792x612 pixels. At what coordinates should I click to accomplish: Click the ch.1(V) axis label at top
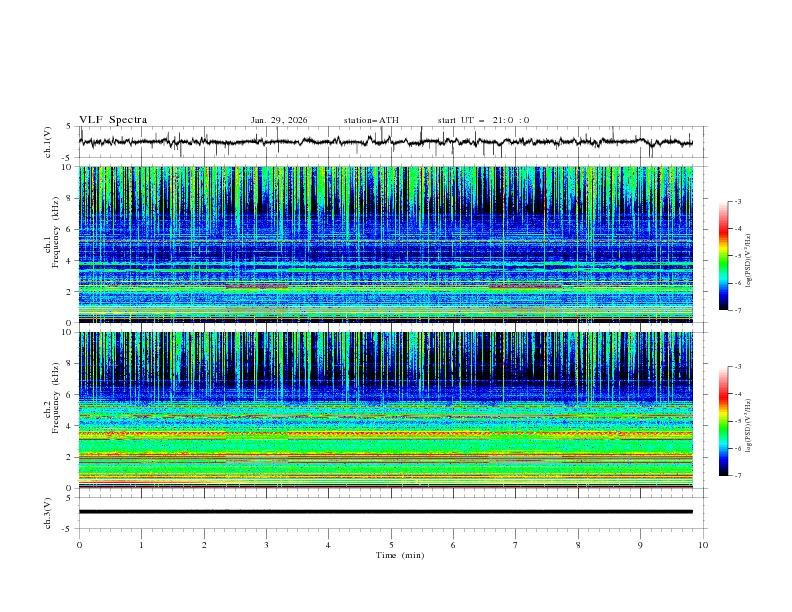[x=48, y=142]
